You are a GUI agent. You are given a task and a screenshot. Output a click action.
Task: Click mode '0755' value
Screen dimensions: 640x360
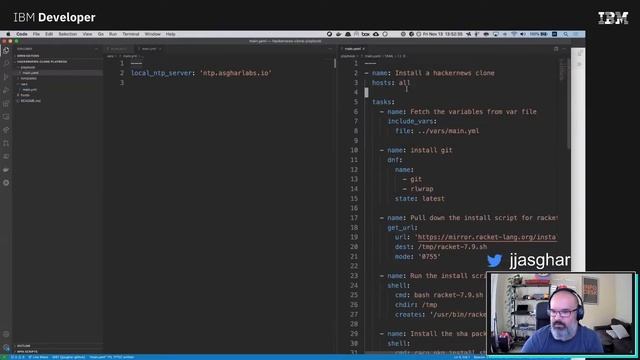coord(429,257)
